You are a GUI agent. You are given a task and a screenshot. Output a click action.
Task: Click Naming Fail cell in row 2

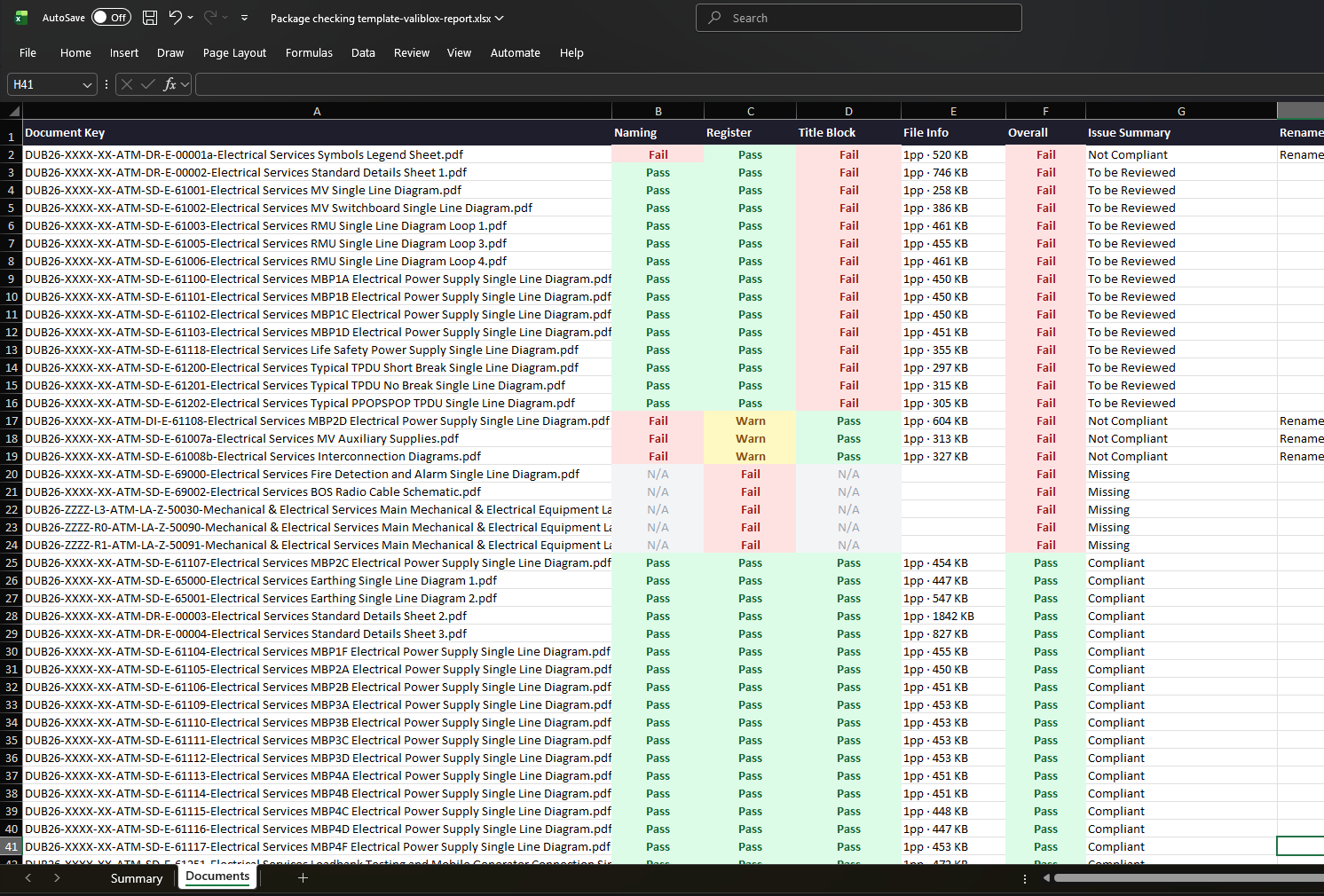point(658,154)
